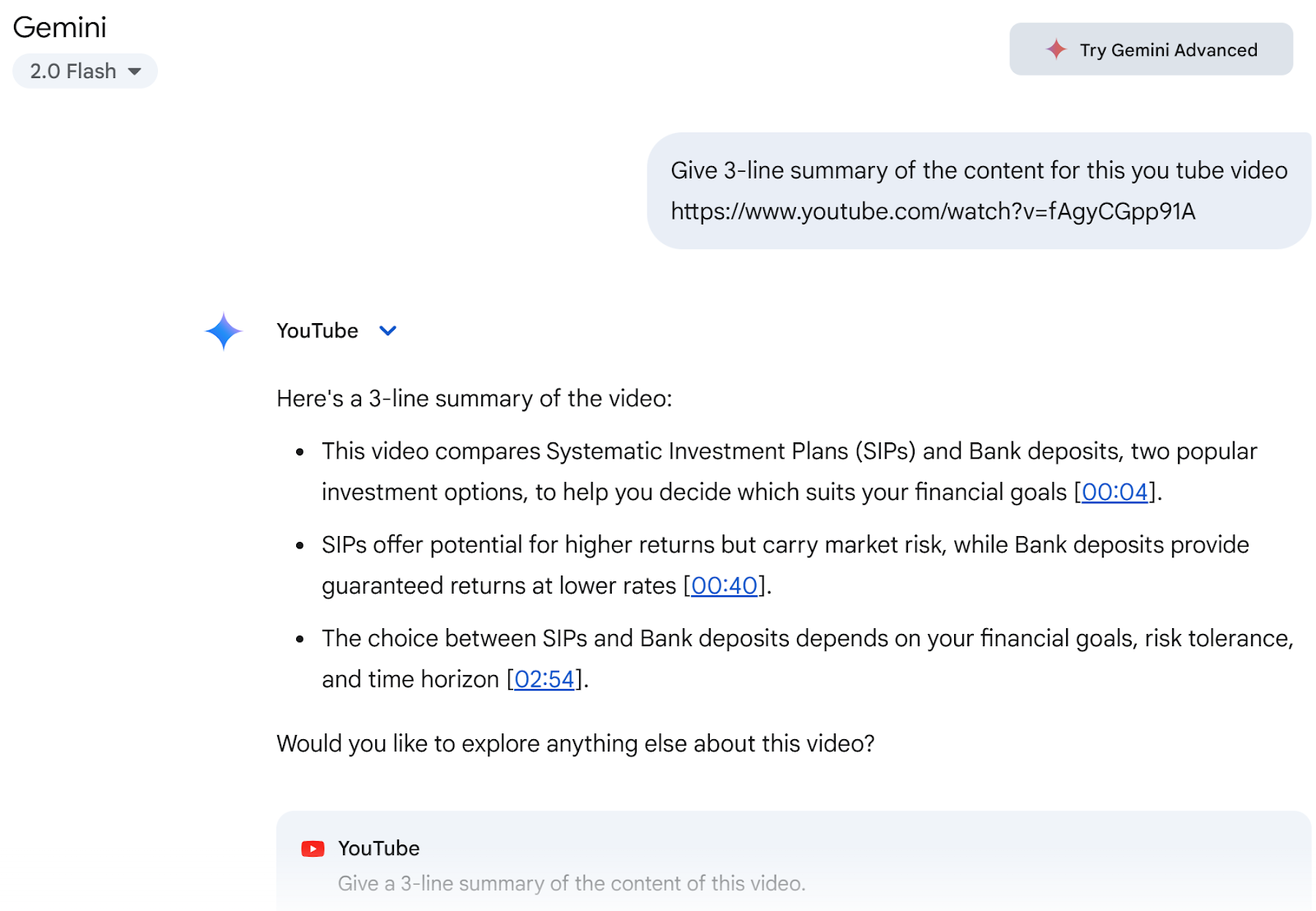Click the blue Gemini sparkle icon

click(x=224, y=331)
